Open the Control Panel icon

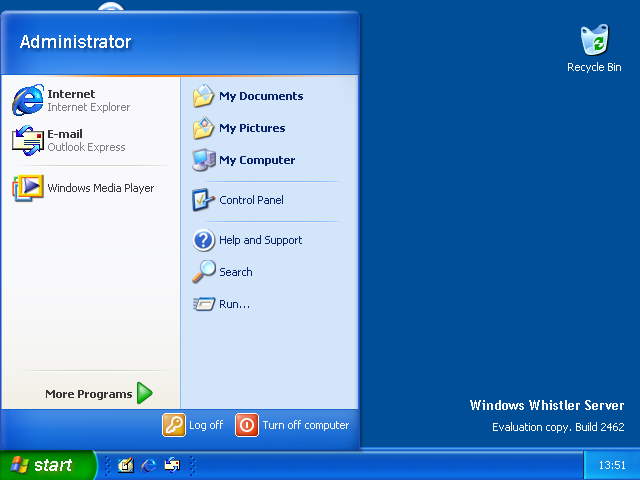pos(203,200)
